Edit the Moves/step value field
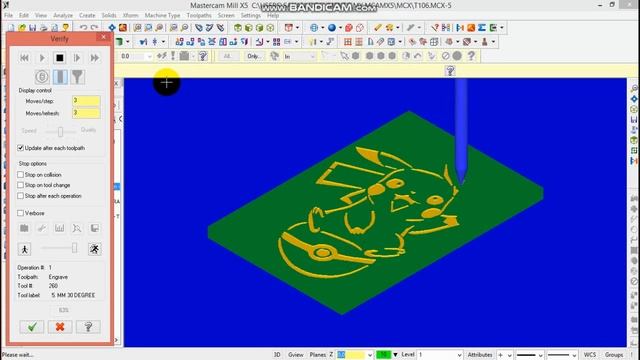The width and height of the screenshot is (640, 360). [x=86, y=101]
